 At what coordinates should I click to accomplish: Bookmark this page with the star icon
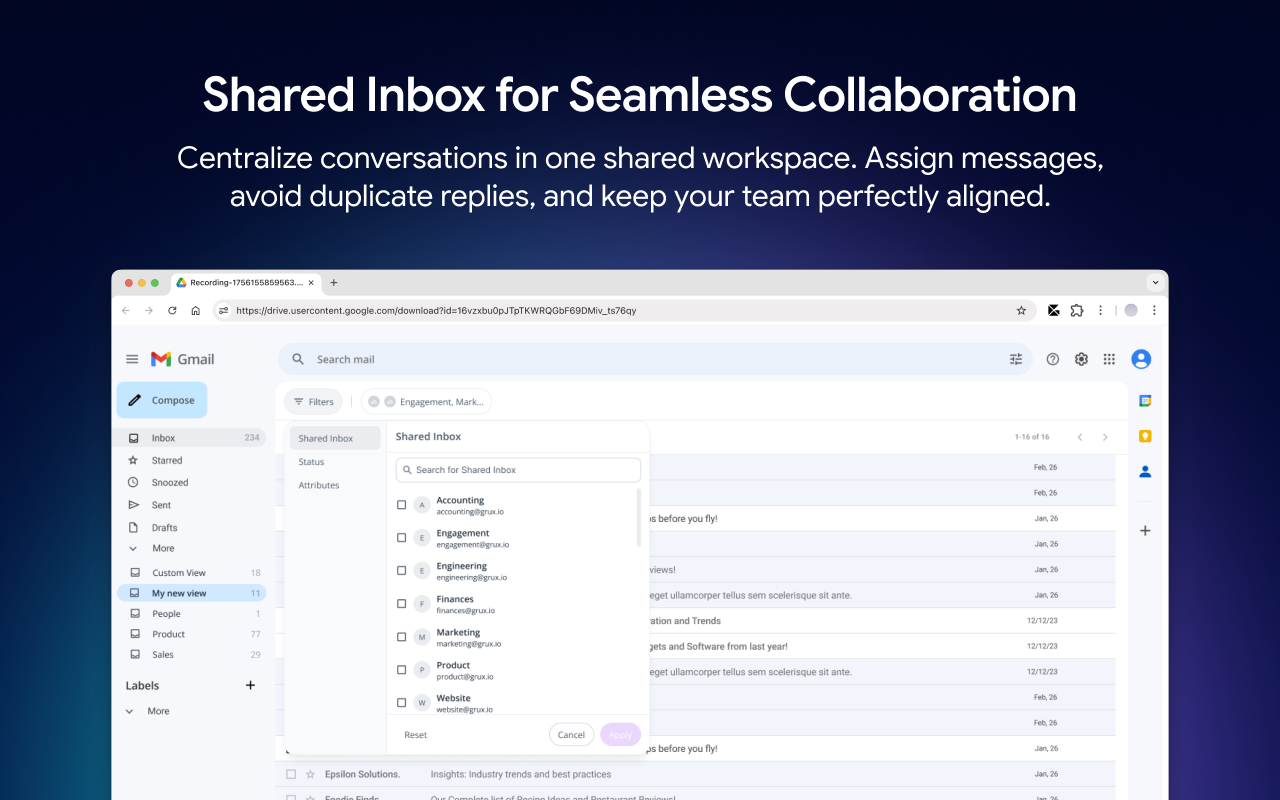pyautogui.click(x=1021, y=311)
